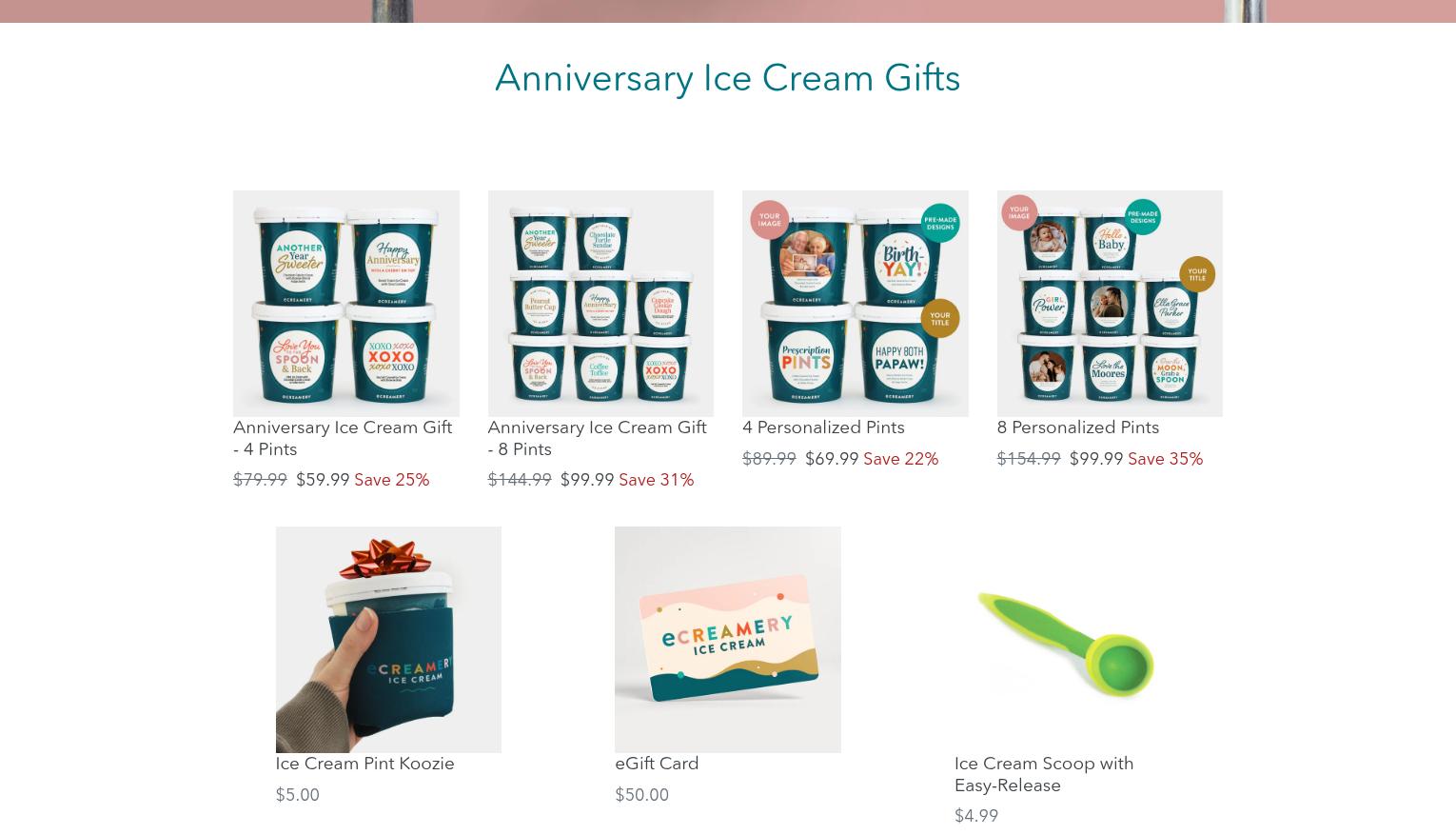Click the 4 Personalized Pints title

(x=823, y=427)
